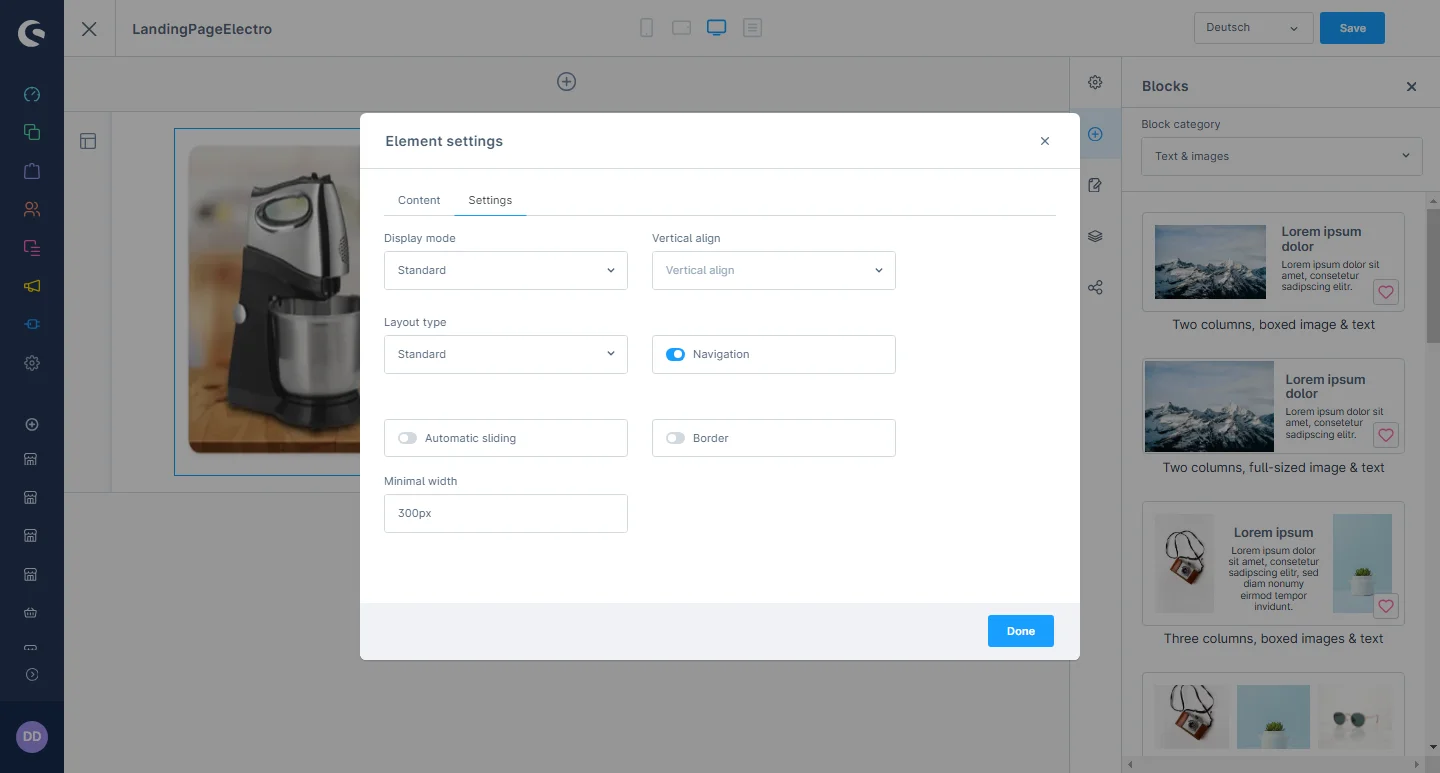Viewport: 1440px width, 773px height.
Task: Click the Minimal width input field
Action: point(505,513)
